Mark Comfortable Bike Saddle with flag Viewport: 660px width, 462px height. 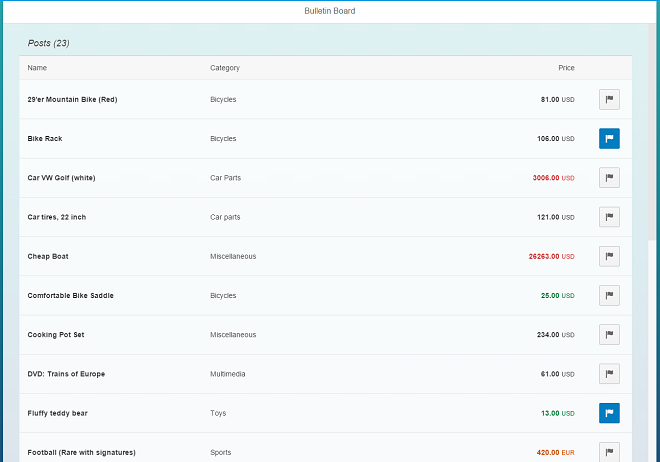609,295
